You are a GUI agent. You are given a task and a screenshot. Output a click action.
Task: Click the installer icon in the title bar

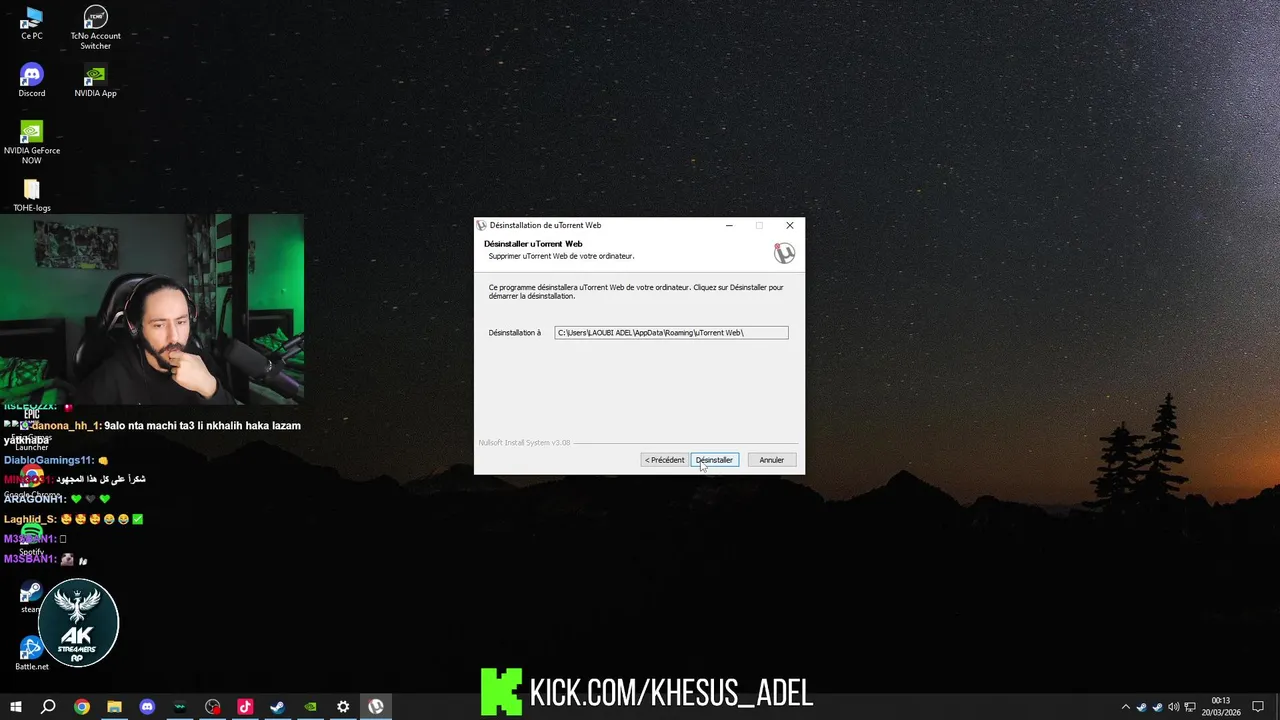(x=482, y=225)
